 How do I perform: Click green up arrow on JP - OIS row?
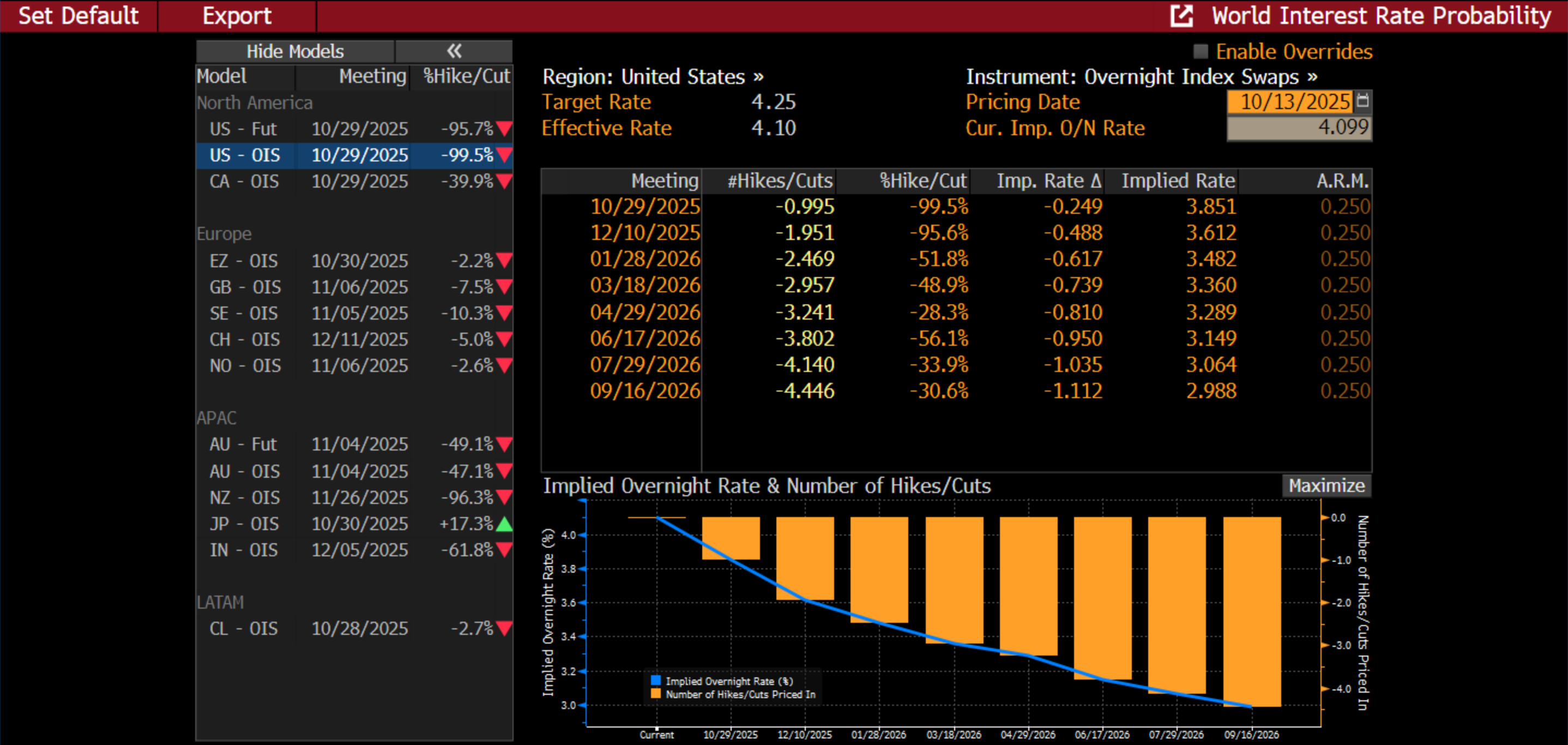(504, 524)
